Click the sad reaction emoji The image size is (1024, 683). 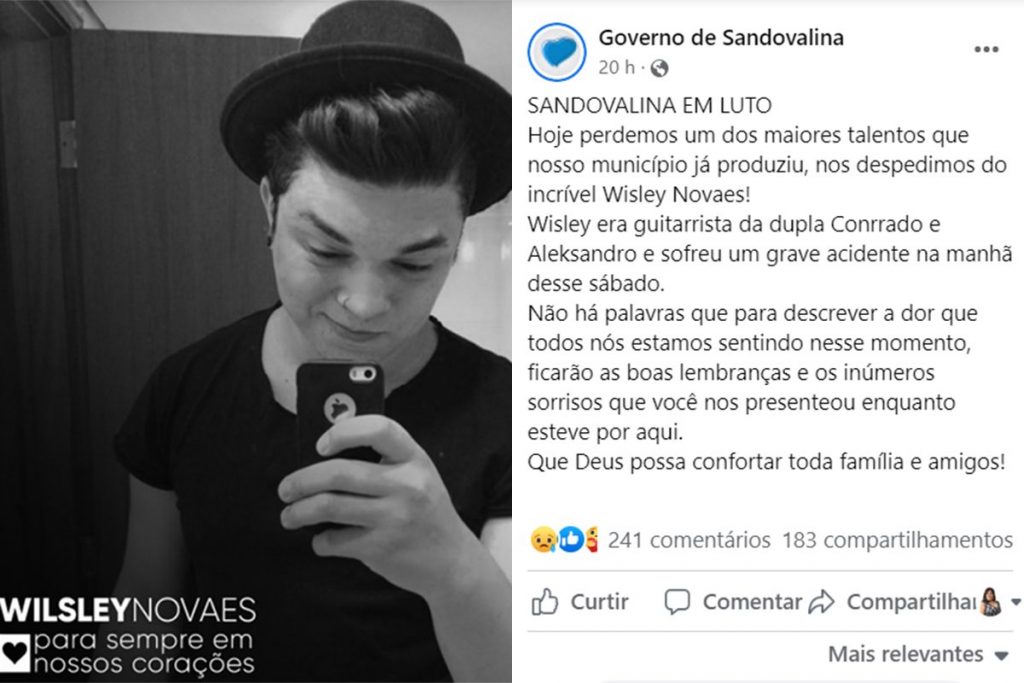(543, 539)
